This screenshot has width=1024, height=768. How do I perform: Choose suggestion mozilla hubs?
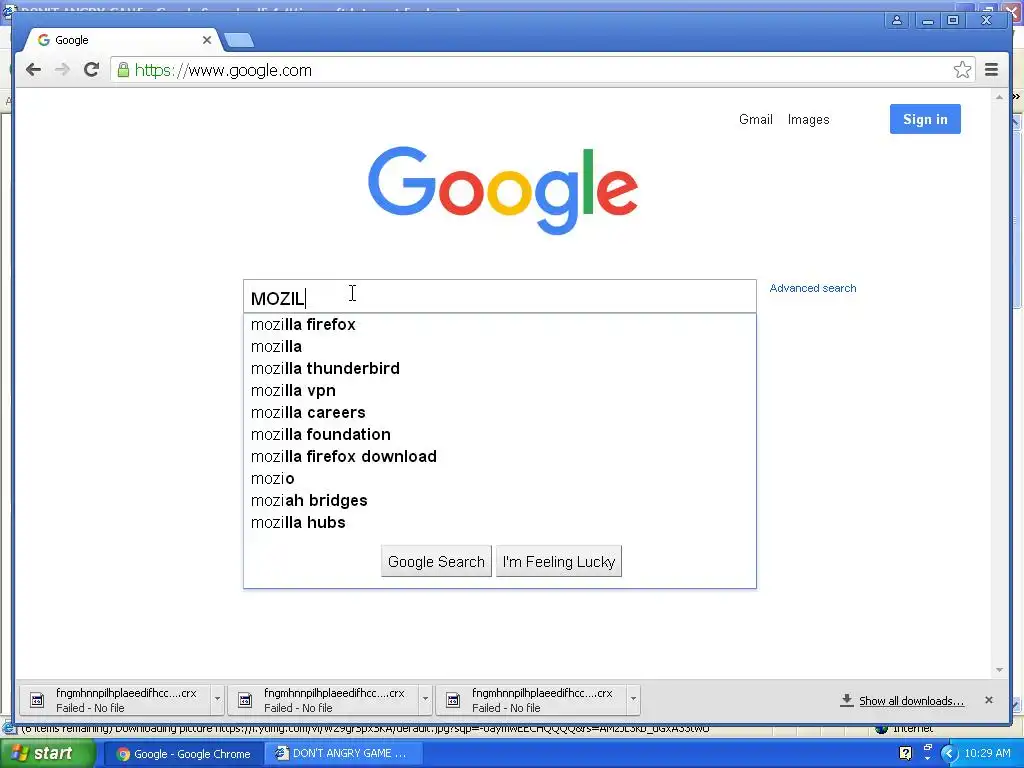tap(500, 522)
